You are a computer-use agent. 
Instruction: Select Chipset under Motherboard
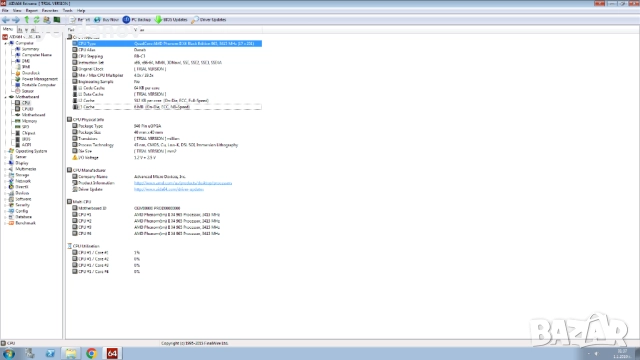(x=28, y=133)
